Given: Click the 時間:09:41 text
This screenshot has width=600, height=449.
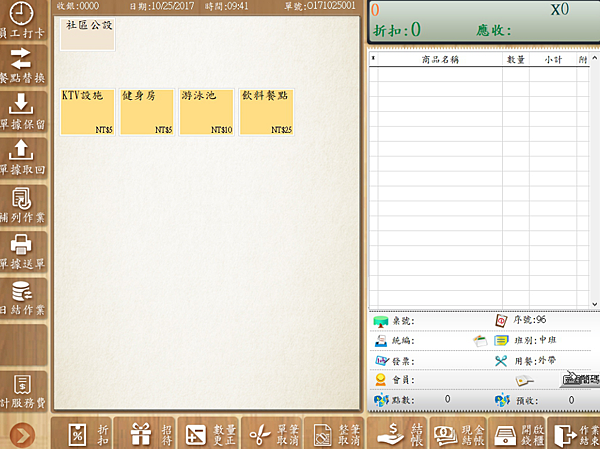Looking at the screenshot, I should (227, 6).
